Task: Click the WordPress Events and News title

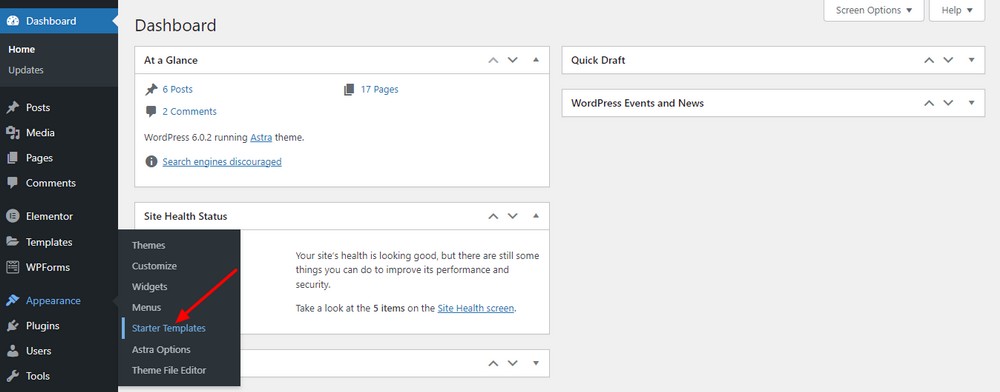Action: [x=637, y=103]
